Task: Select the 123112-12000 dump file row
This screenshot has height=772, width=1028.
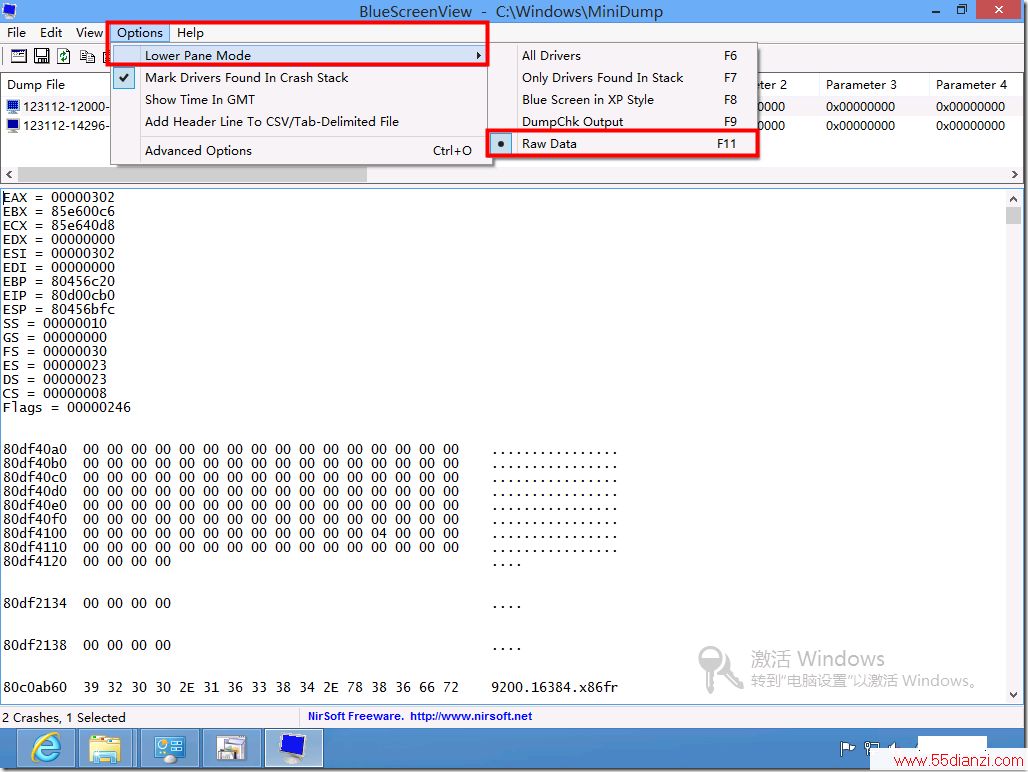Action: click(x=59, y=106)
